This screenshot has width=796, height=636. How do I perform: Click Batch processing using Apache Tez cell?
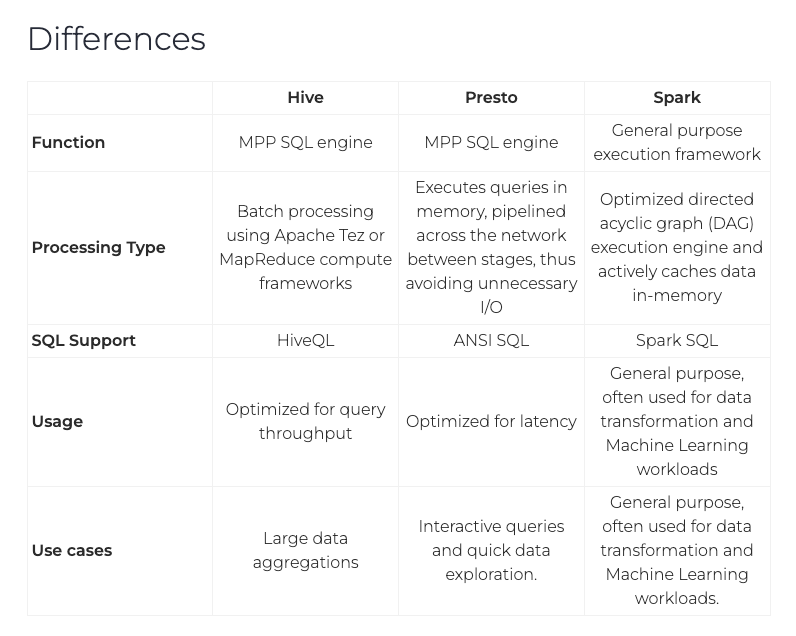coord(305,248)
